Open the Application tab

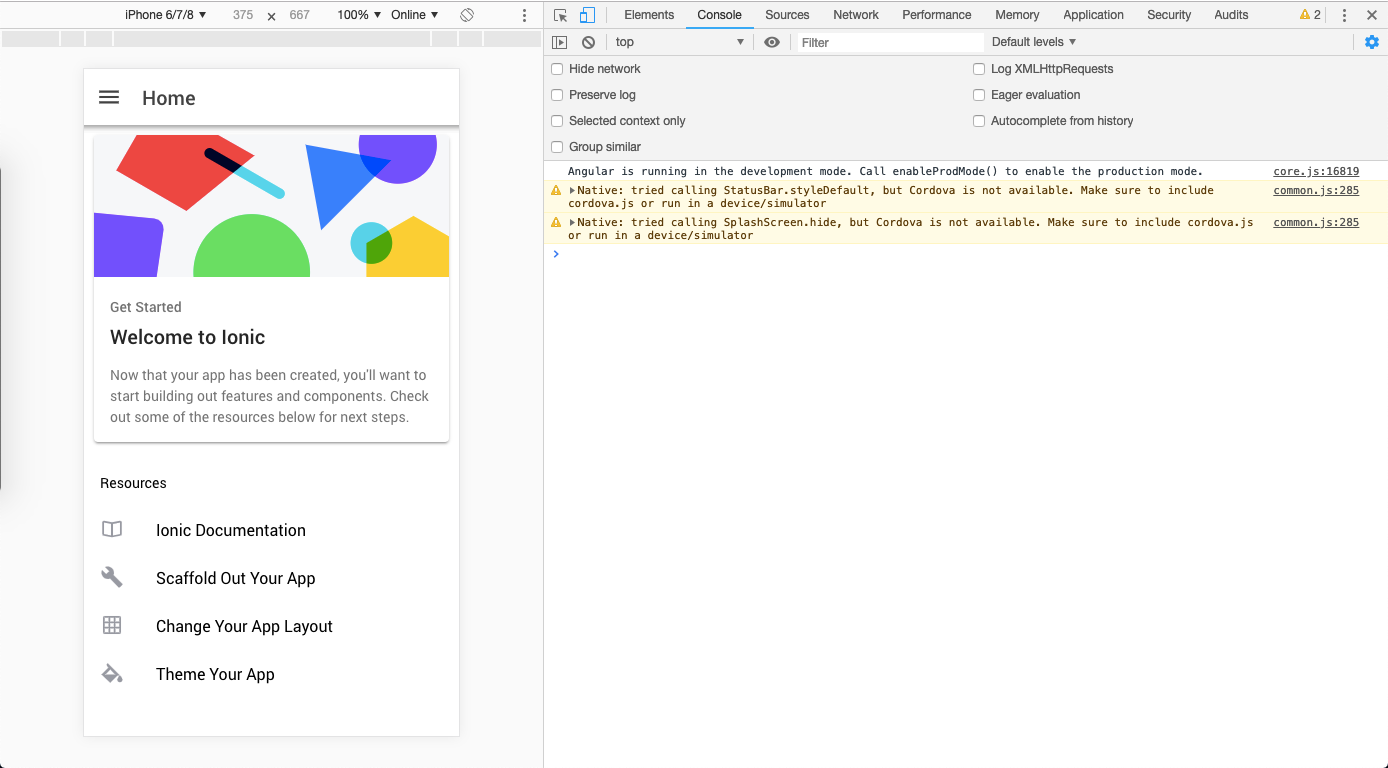coord(1093,15)
